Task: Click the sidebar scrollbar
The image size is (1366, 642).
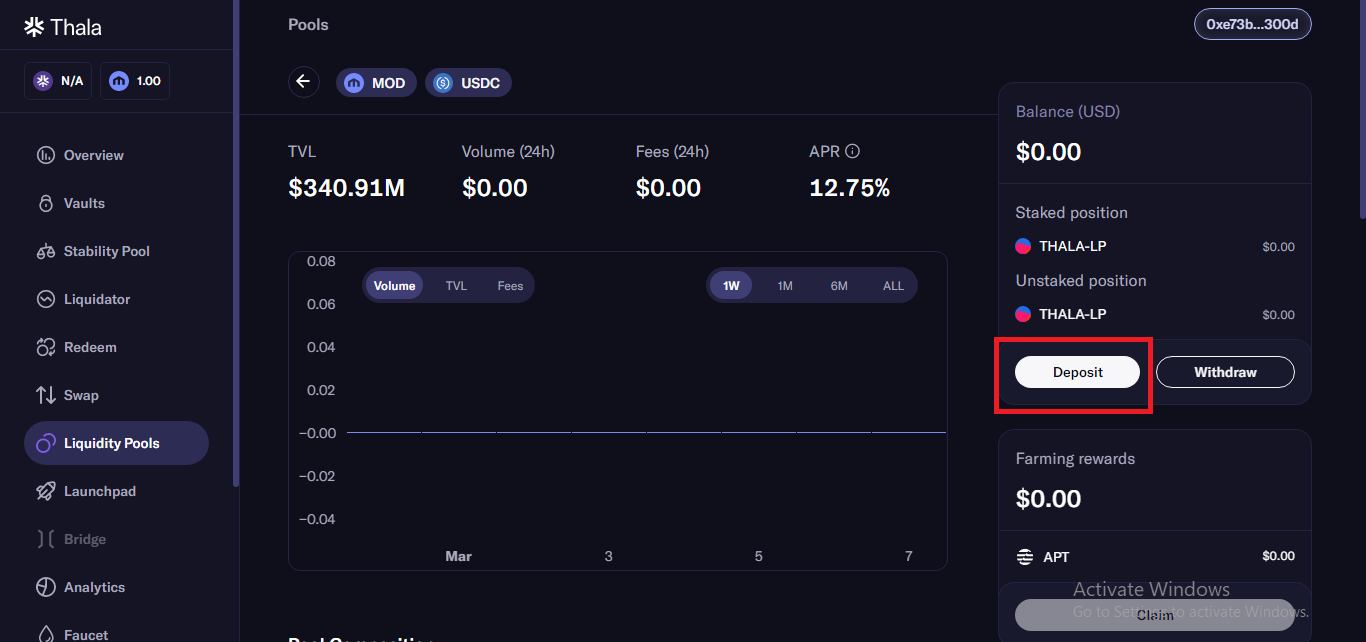Action: (x=236, y=243)
